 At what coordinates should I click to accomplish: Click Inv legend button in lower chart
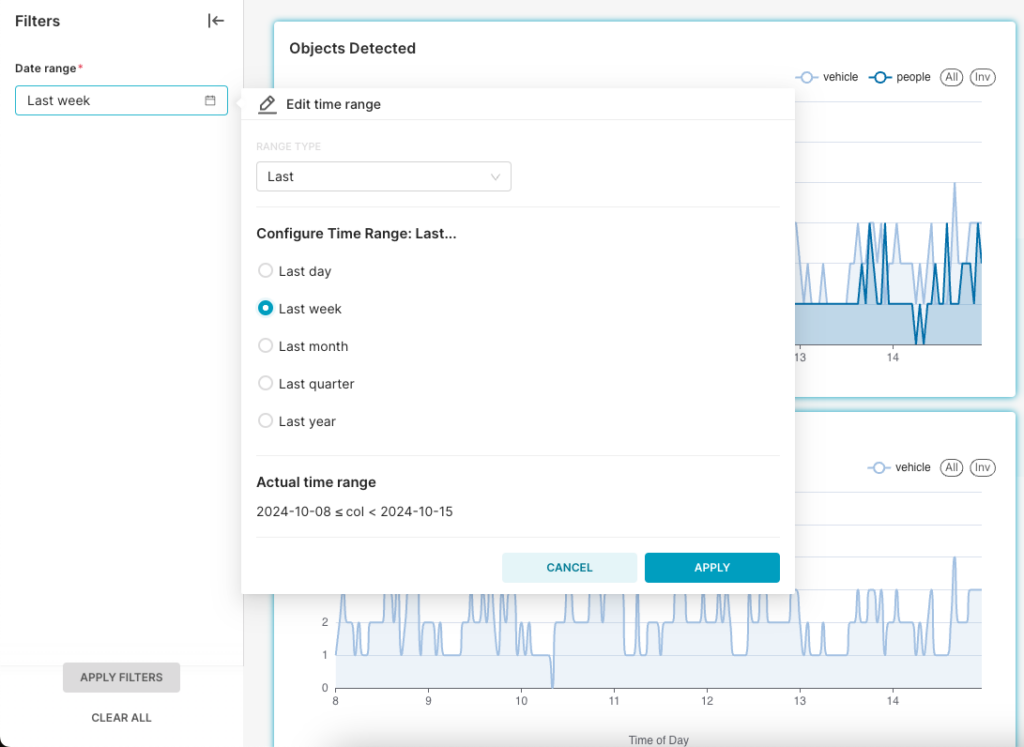click(x=983, y=468)
